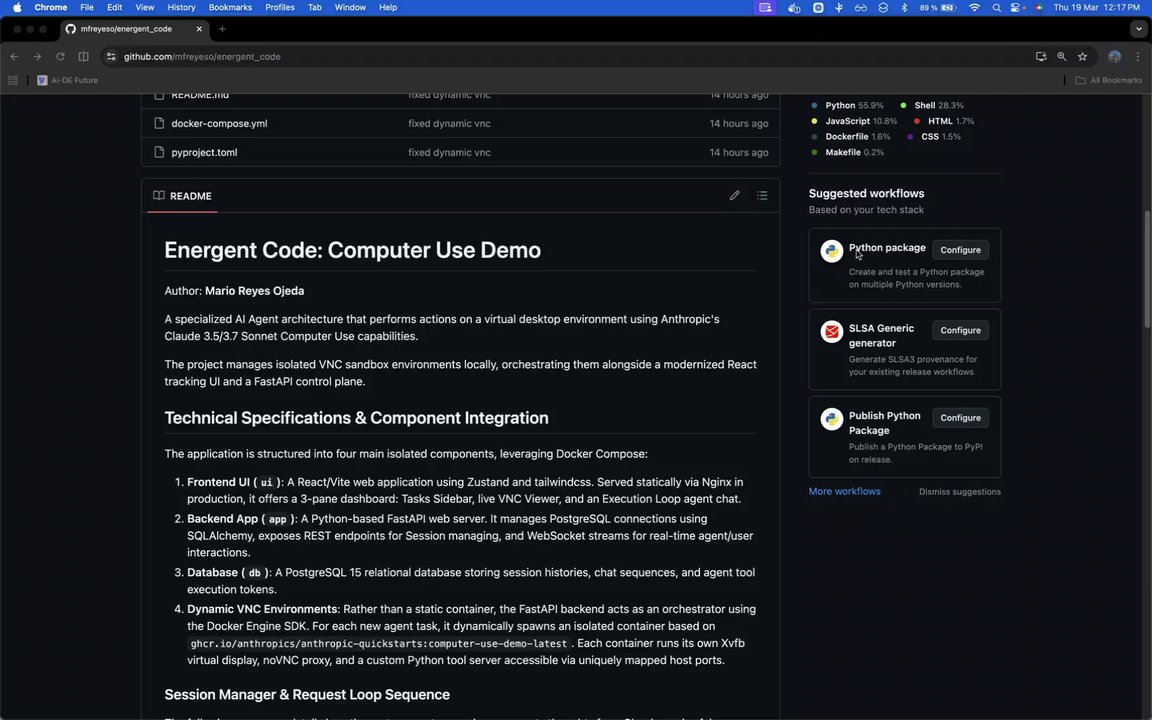Open the Bluetooth status menu
This screenshot has height=720, width=1152.
(904, 7)
